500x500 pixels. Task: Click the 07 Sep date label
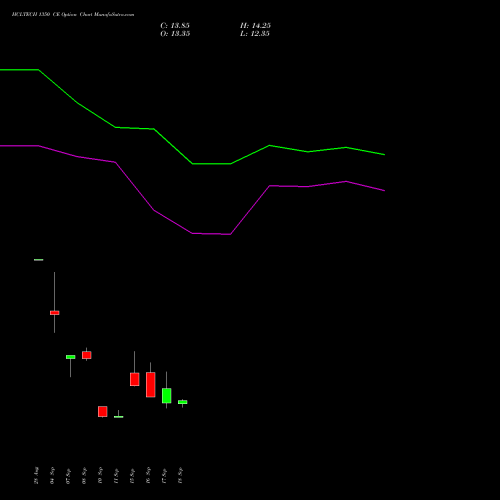[68, 475]
